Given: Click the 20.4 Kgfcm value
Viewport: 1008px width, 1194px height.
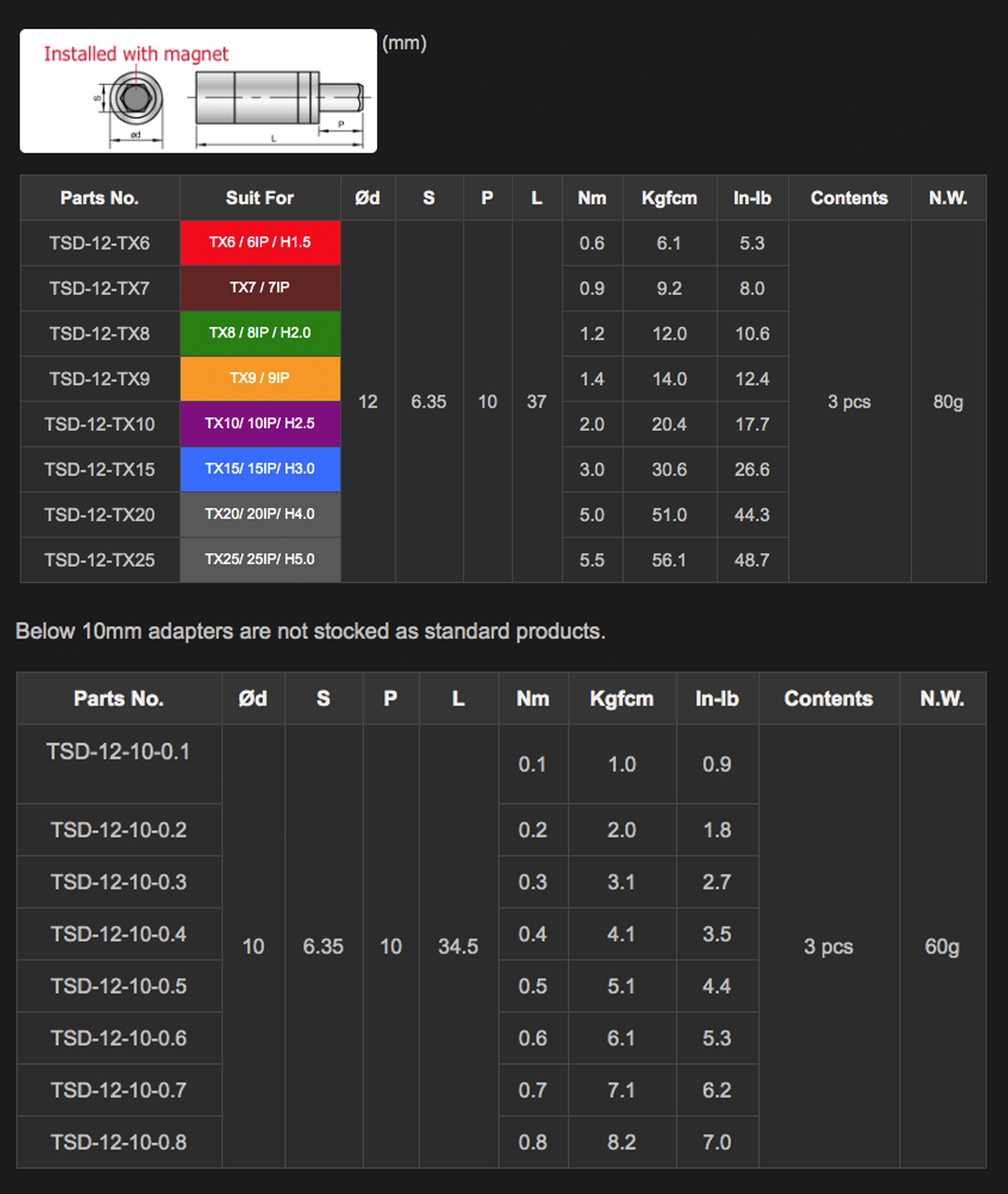Looking at the screenshot, I should tap(669, 425).
